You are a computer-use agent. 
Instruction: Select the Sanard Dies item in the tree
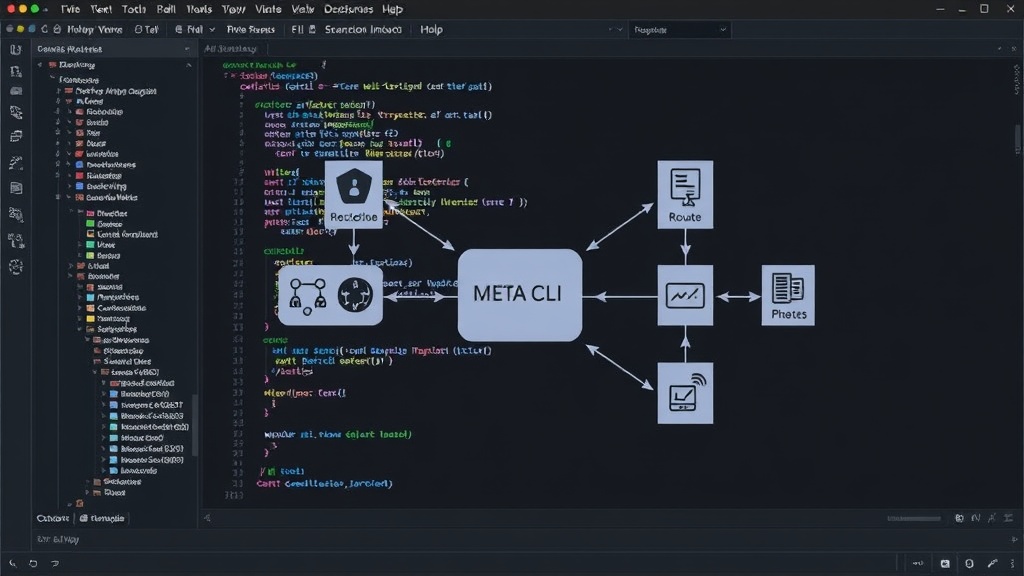[122, 361]
